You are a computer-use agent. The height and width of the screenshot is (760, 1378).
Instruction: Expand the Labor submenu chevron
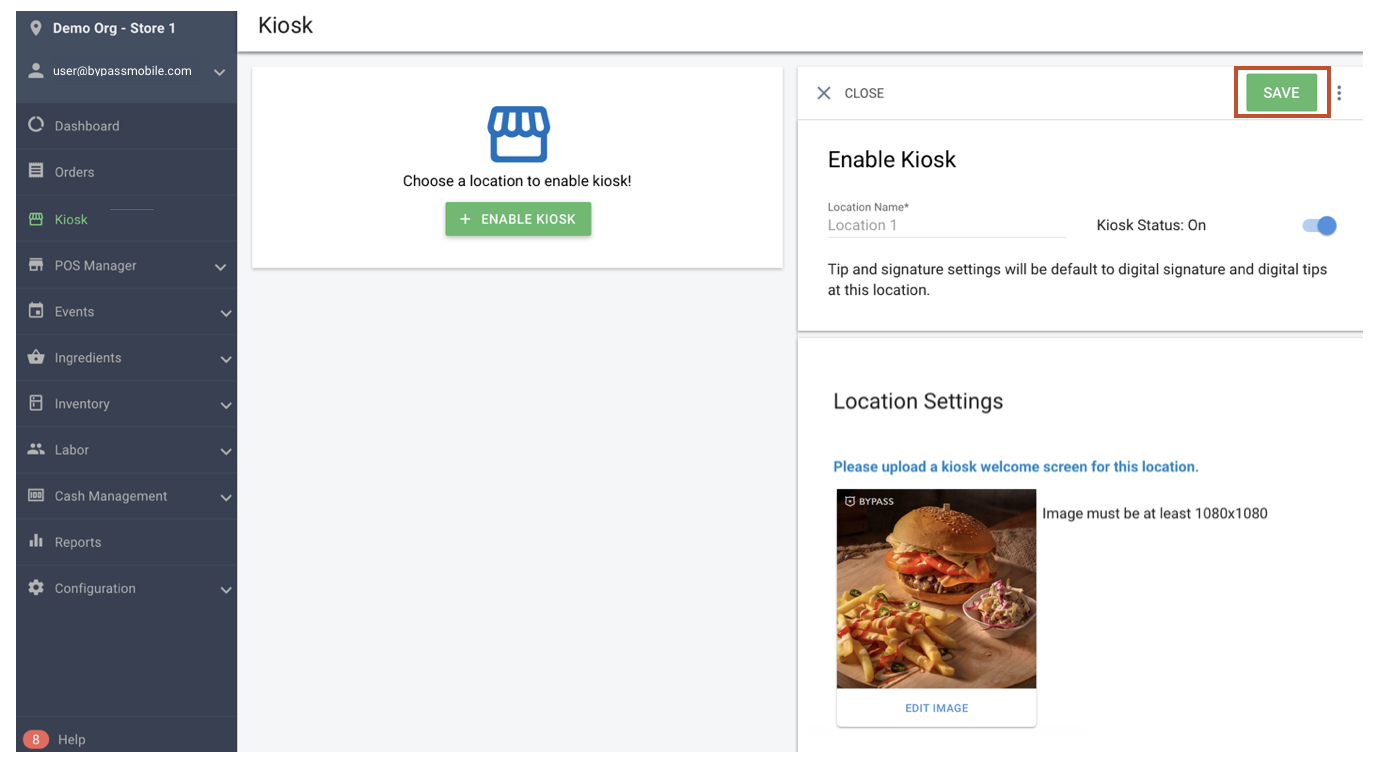[226, 451]
